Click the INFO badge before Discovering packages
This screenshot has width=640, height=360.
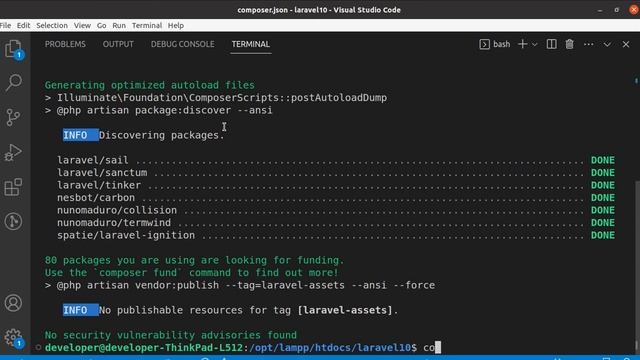click(x=80, y=135)
